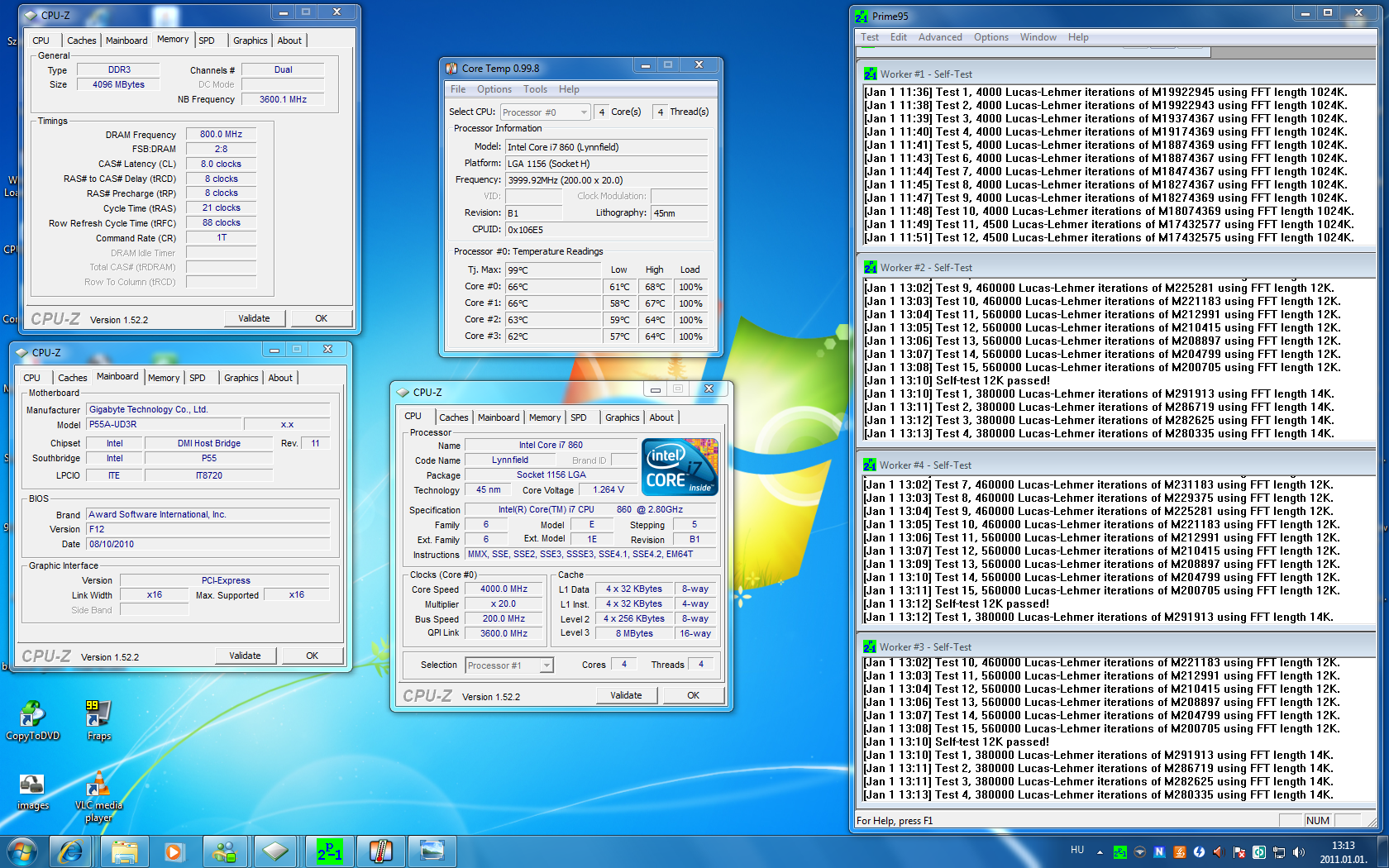The height and width of the screenshot is (868, 1389).
Task: Open the Advanced menu in Prime95
Action: pos(940,37)
